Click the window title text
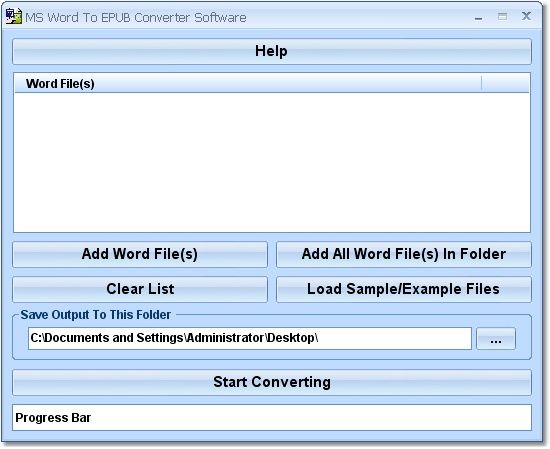Viewport: 550px width, 449px height. tap(136, 17)
